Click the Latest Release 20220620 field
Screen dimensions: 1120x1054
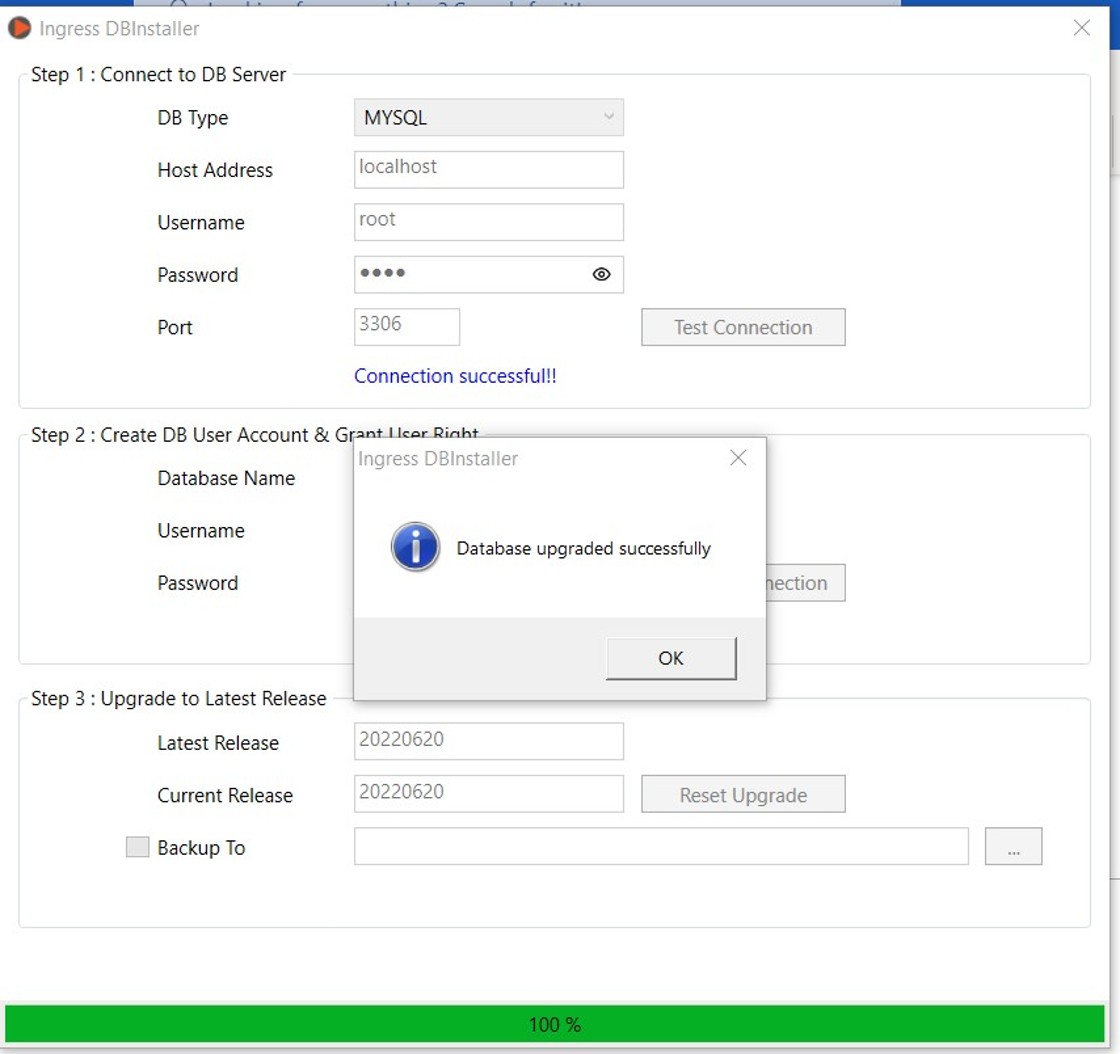pyautogui.click(x=489, y=741)
